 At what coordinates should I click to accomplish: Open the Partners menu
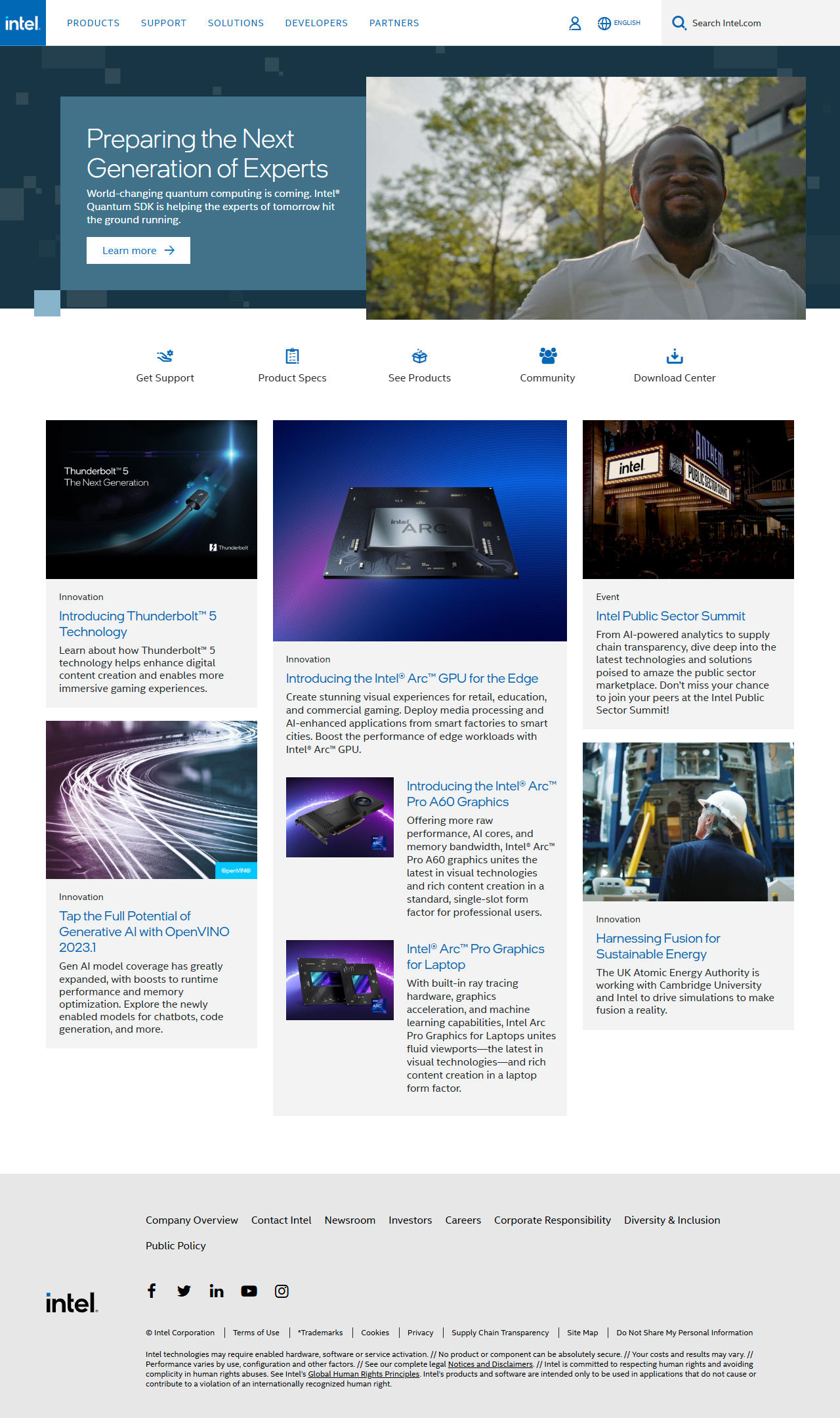coord(394,23)
